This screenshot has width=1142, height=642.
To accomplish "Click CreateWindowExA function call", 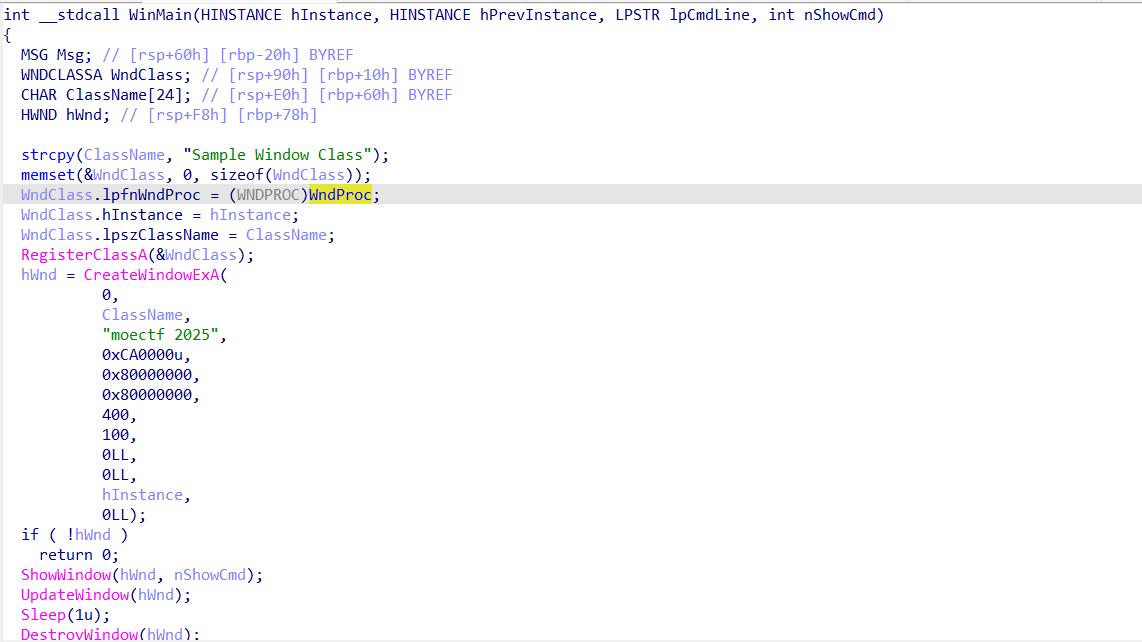I will [x=151, y=275].
